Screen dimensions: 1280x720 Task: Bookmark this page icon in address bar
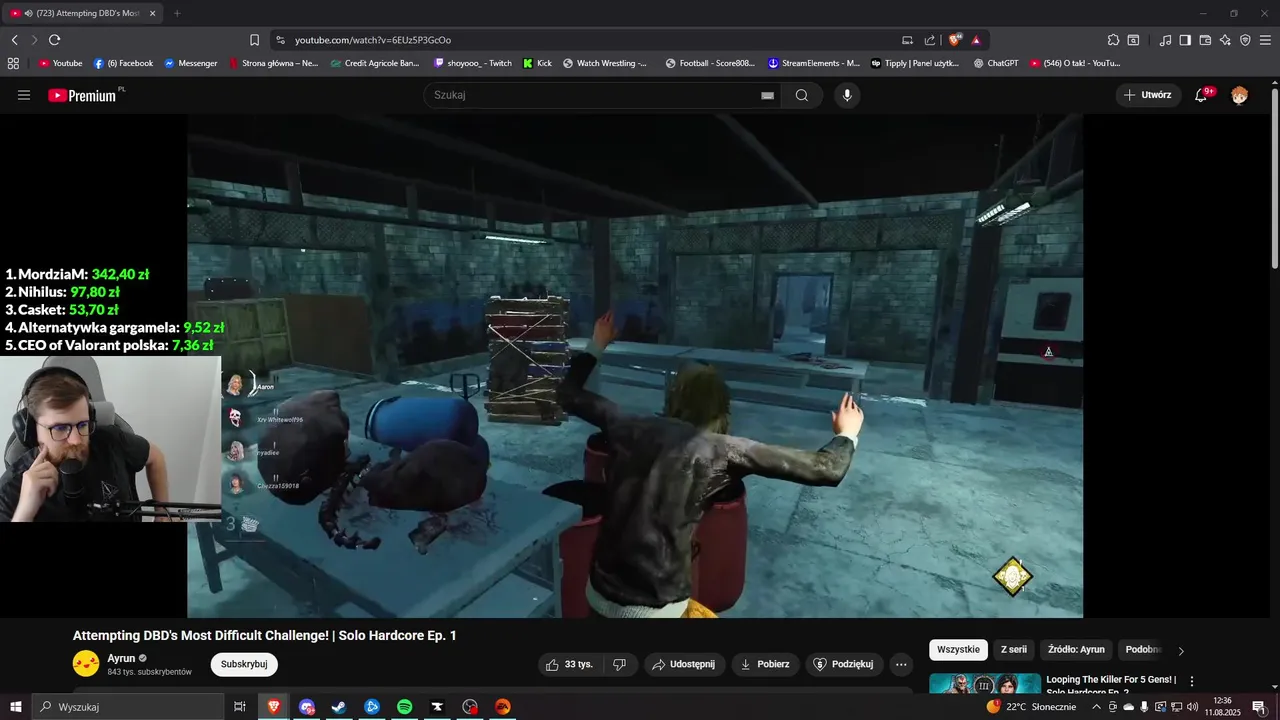click(x=254, y=40)
